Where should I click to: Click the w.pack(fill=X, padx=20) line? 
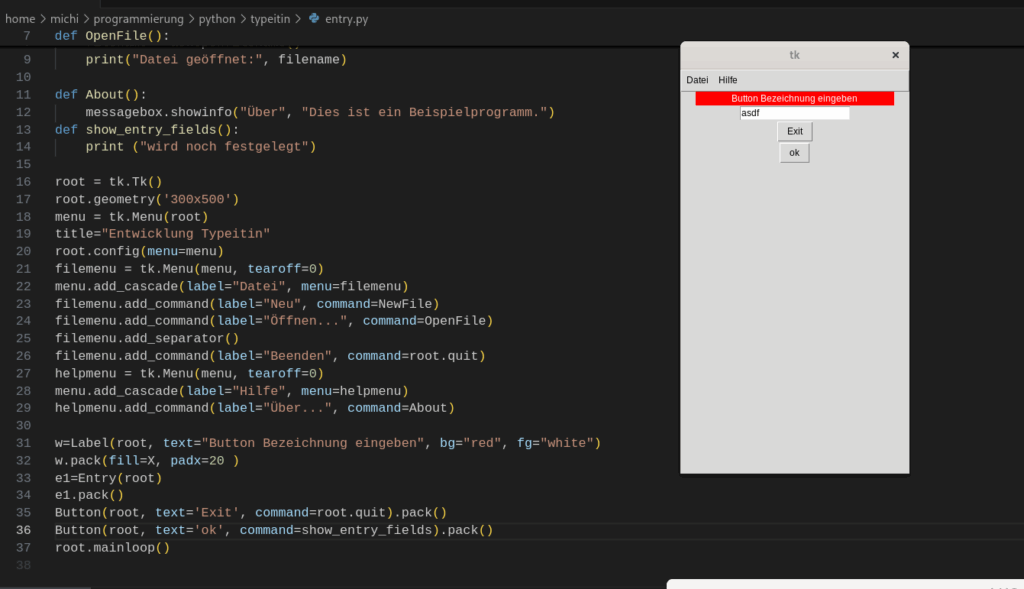147,460
